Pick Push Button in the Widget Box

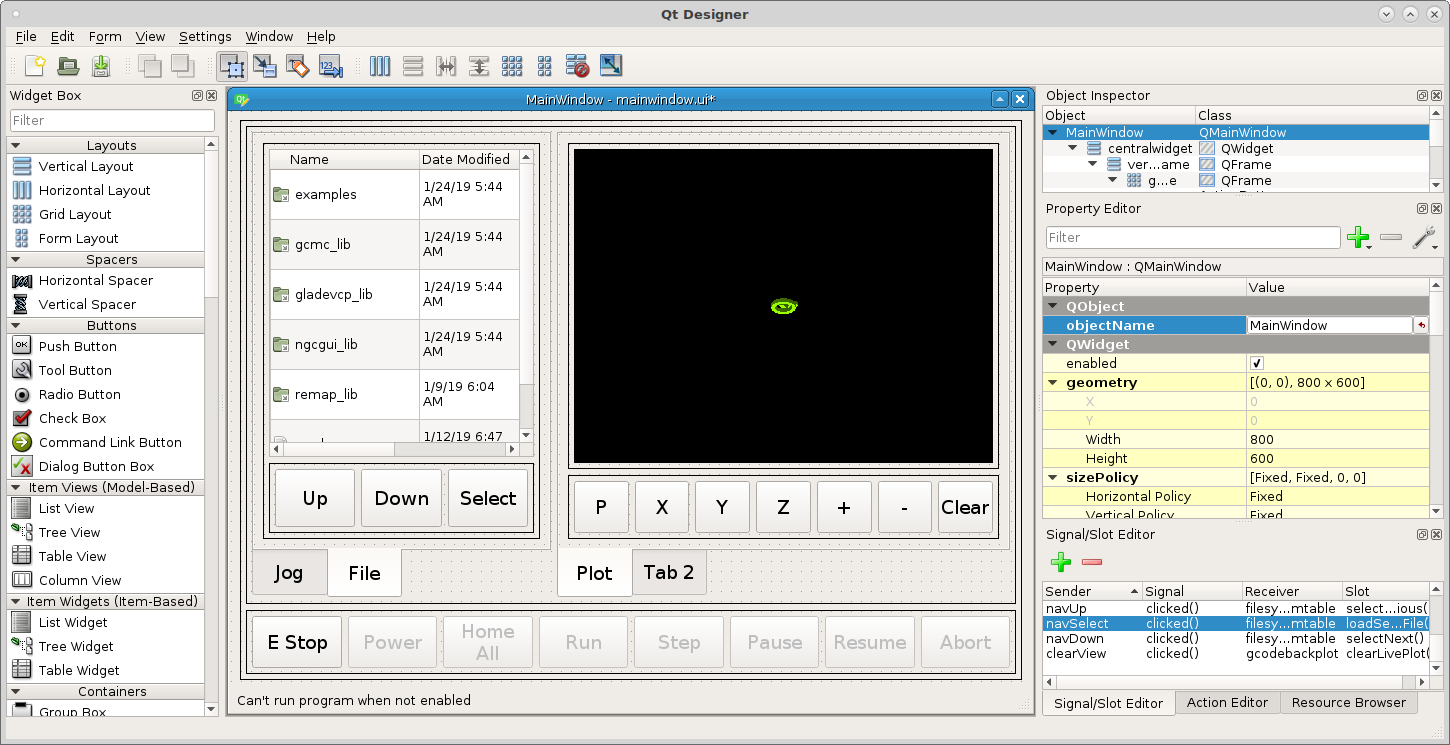pos(78,346)
